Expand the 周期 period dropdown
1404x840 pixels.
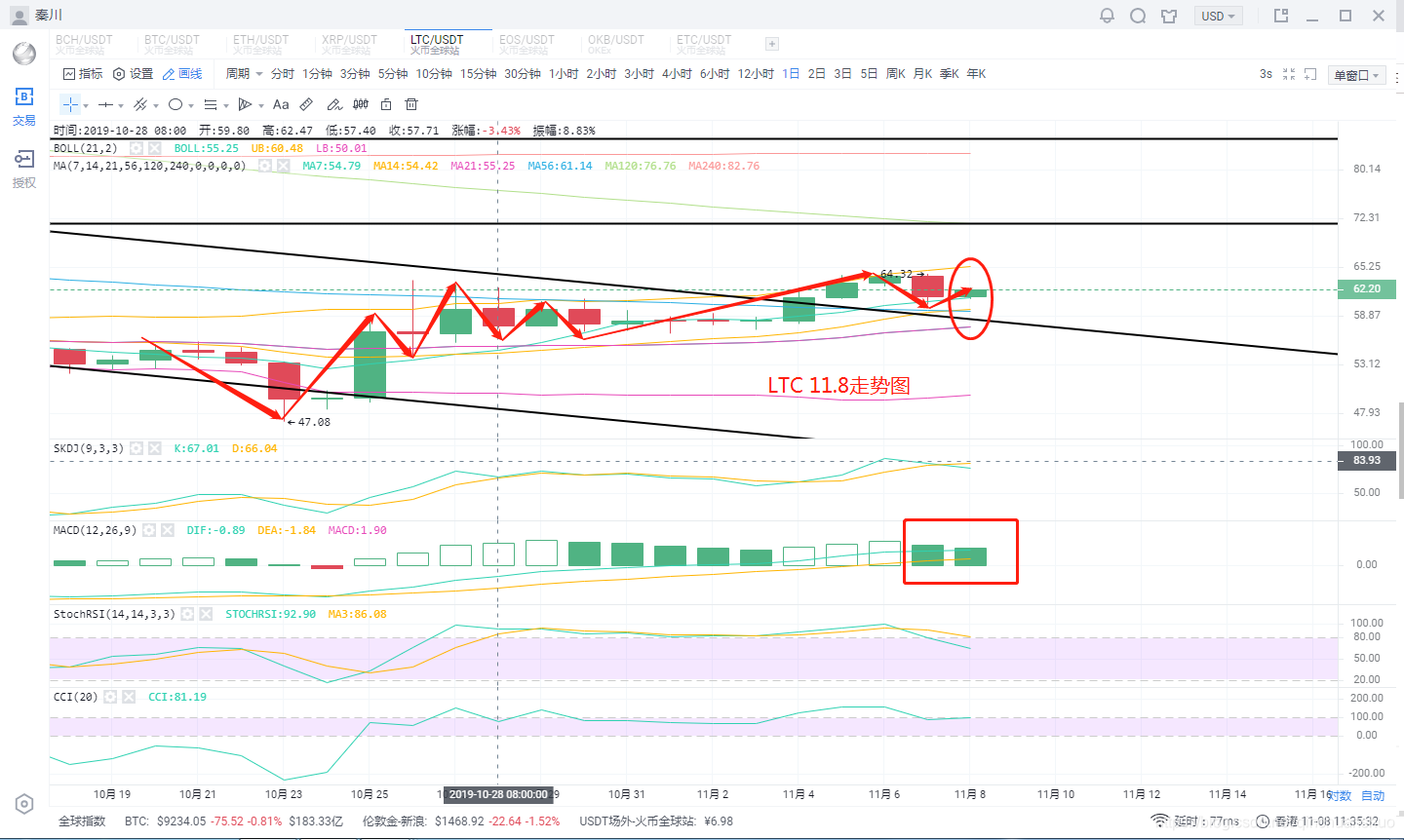(x=244, y=74)
